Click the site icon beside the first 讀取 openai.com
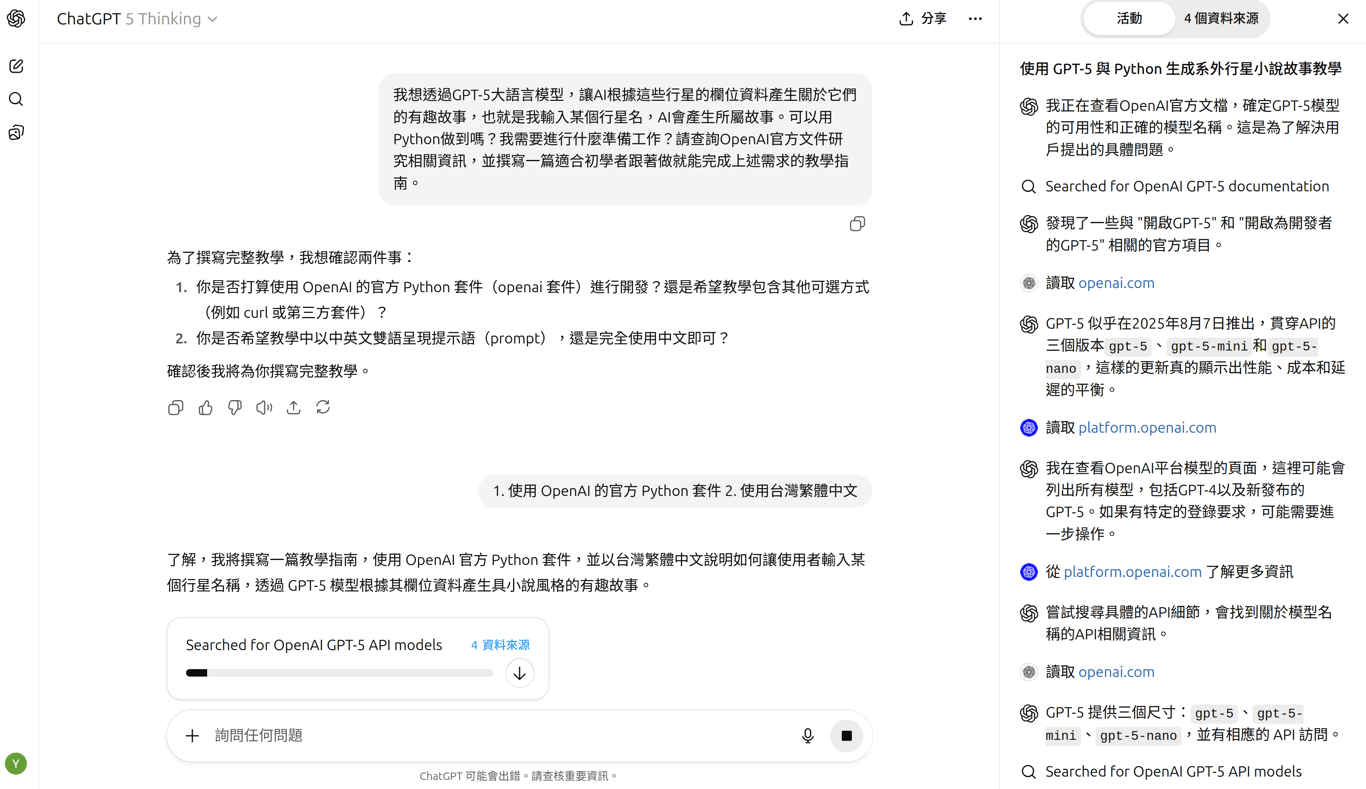 [x=1028, y=284]
